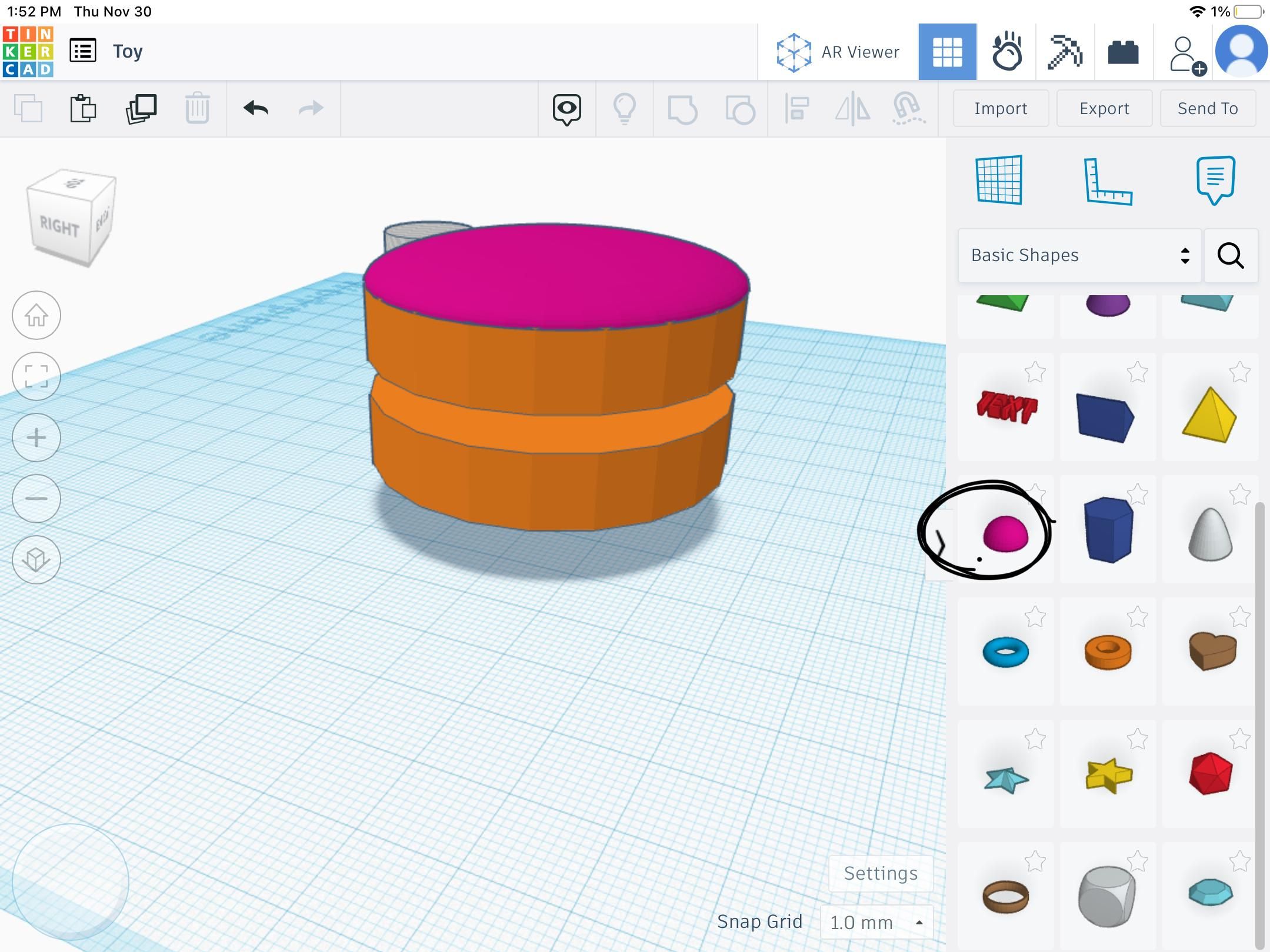Screen dimensions: 1270x952
Task: Click the Paste clipboard tool
Action: (83, 108)
